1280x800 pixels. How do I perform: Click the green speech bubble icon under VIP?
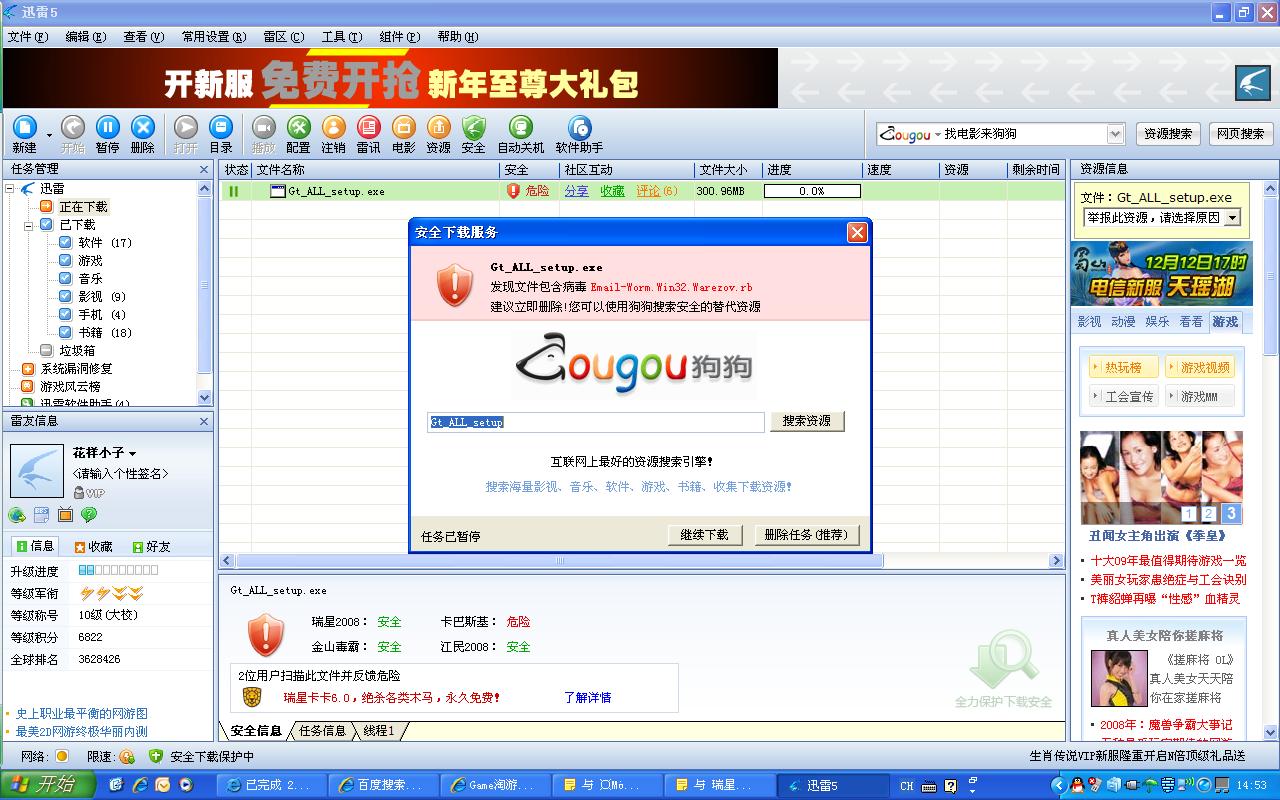click(89, 515)
